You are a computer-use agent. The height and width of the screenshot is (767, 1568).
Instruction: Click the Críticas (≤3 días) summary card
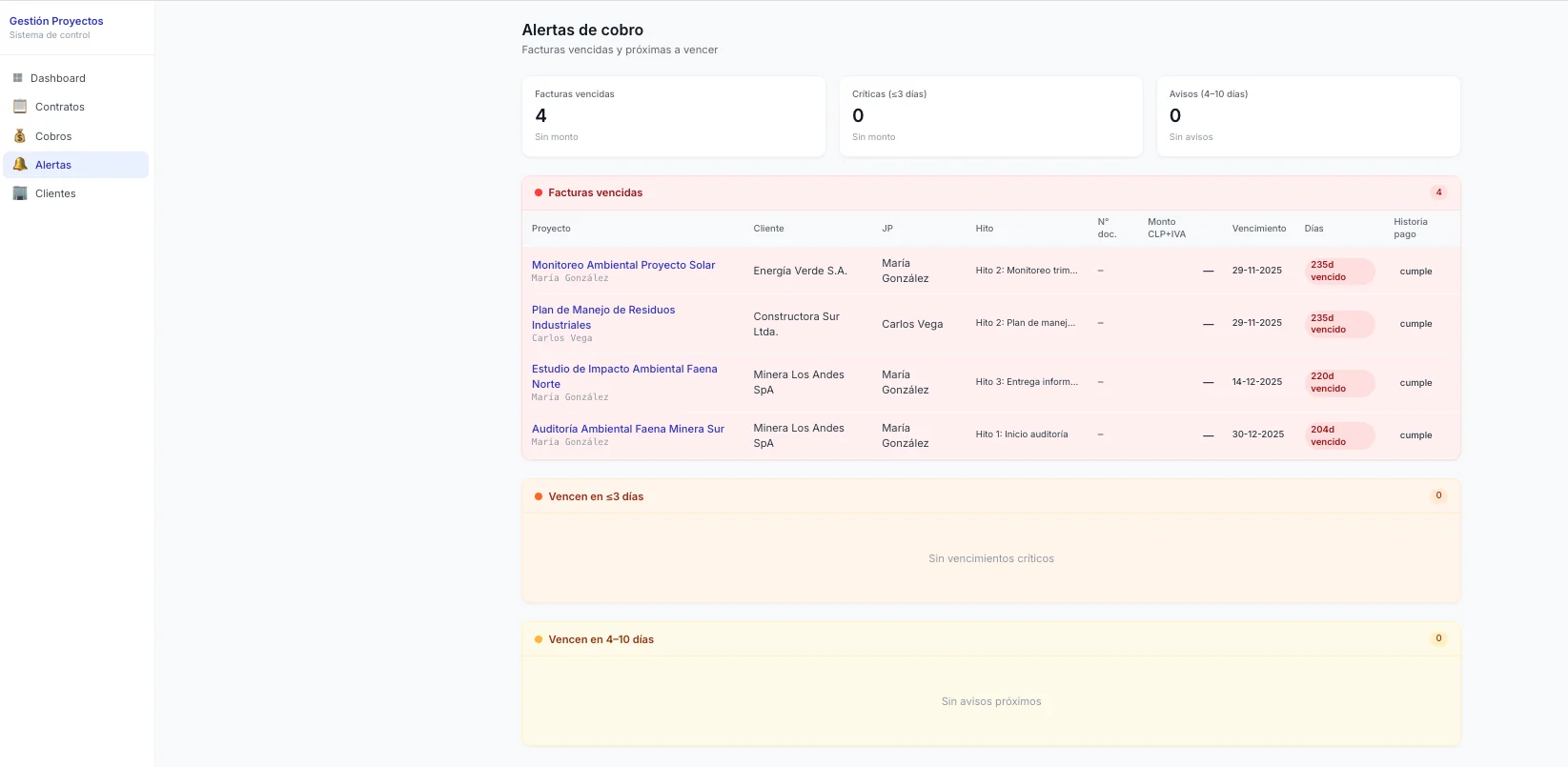[990, 116]
